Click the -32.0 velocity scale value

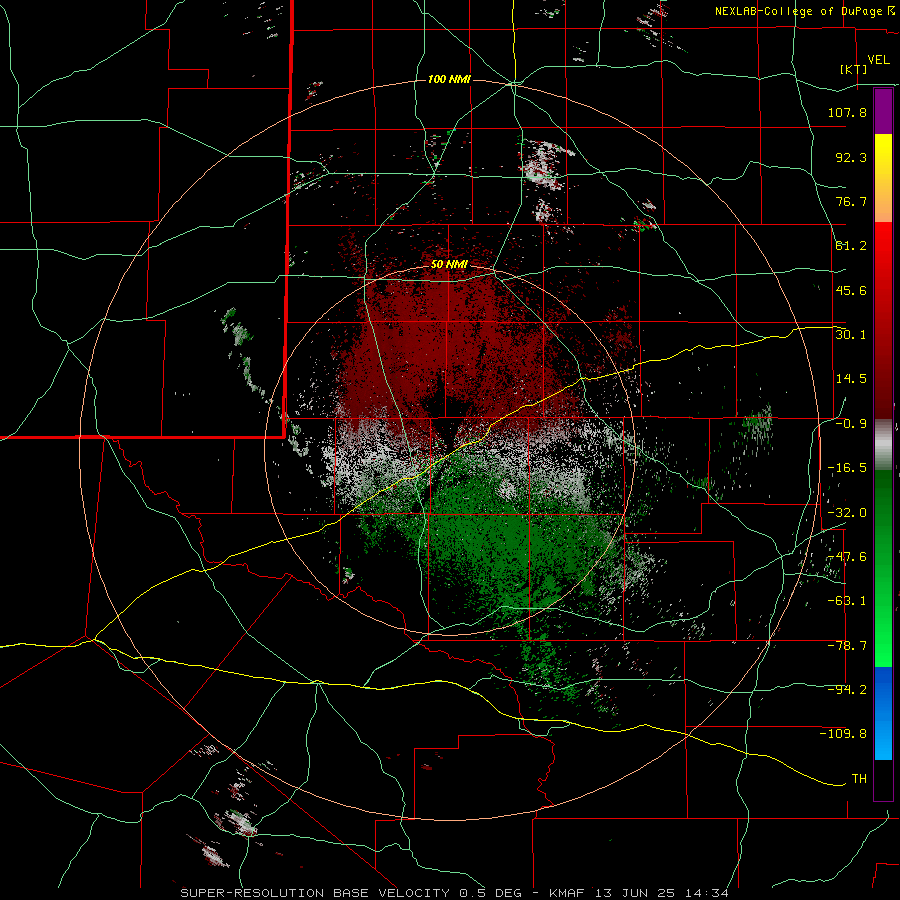[847, 512]
